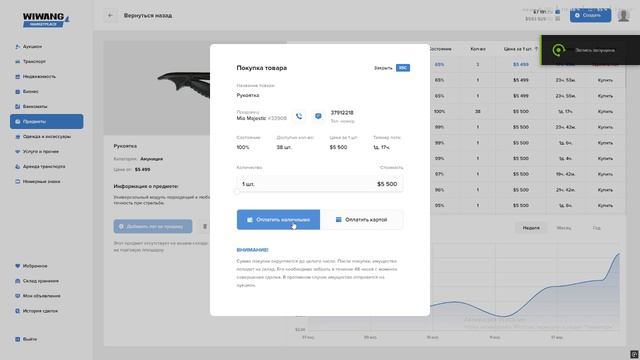Open Услуги и прочее in sidebar
Image resolution: width=640 pixels, height=360 pixels.
pyautogui.click(x=37, y=151)
